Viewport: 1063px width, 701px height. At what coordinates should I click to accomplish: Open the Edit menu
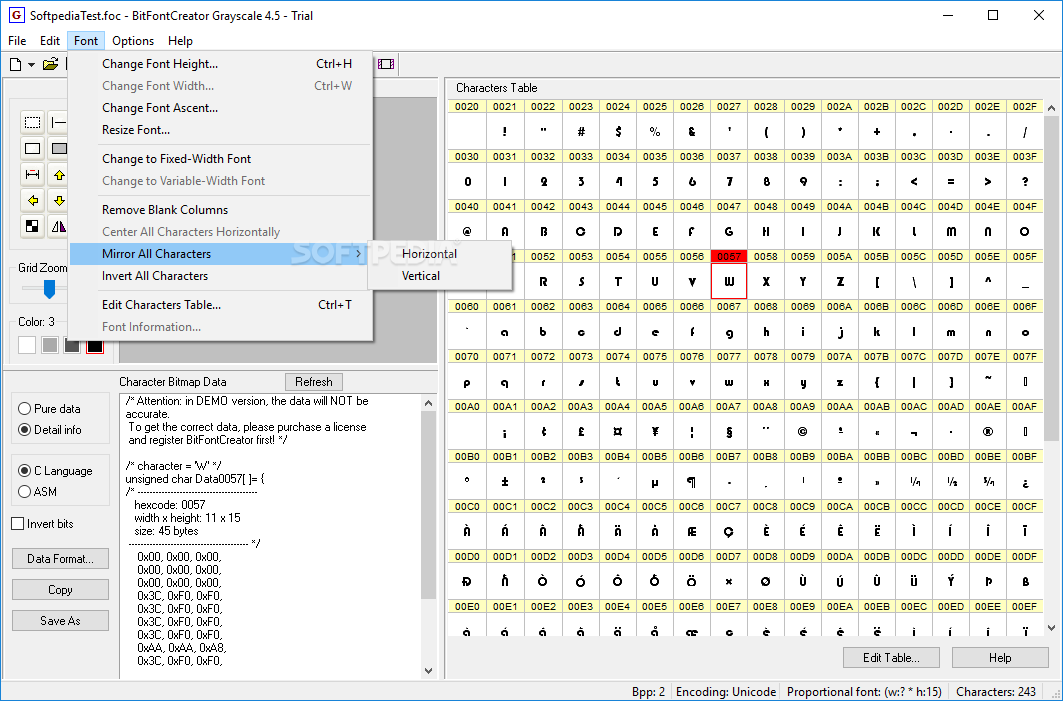click(49, 41)
